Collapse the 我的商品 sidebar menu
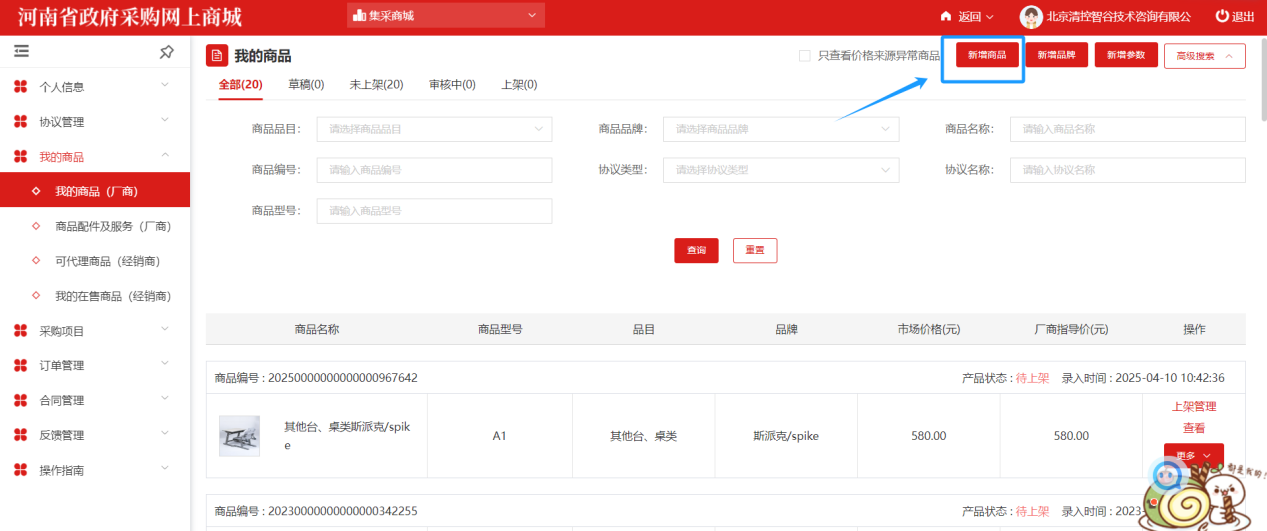1267x531 pixels. 95,157
